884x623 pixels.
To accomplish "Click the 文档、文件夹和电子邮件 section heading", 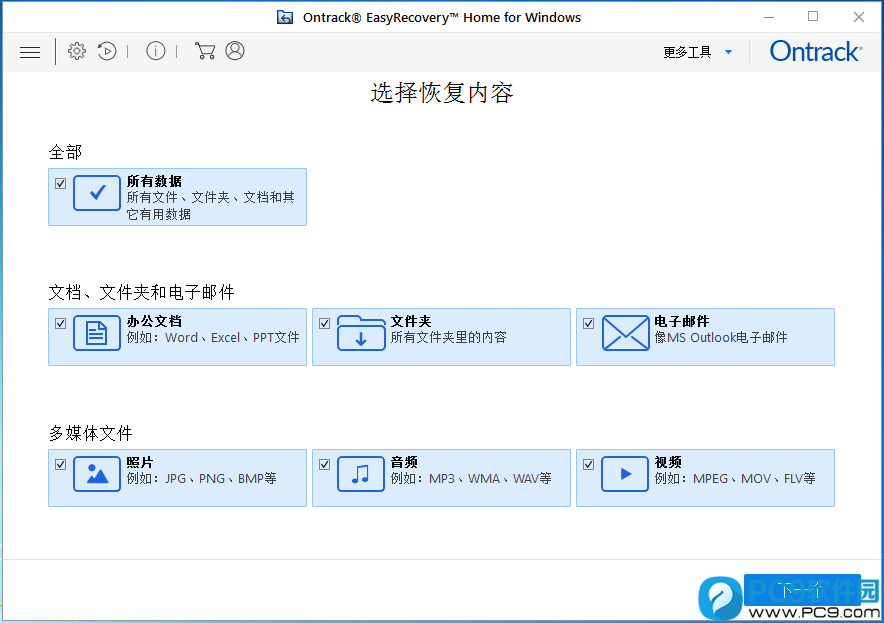I will [142, 292].
